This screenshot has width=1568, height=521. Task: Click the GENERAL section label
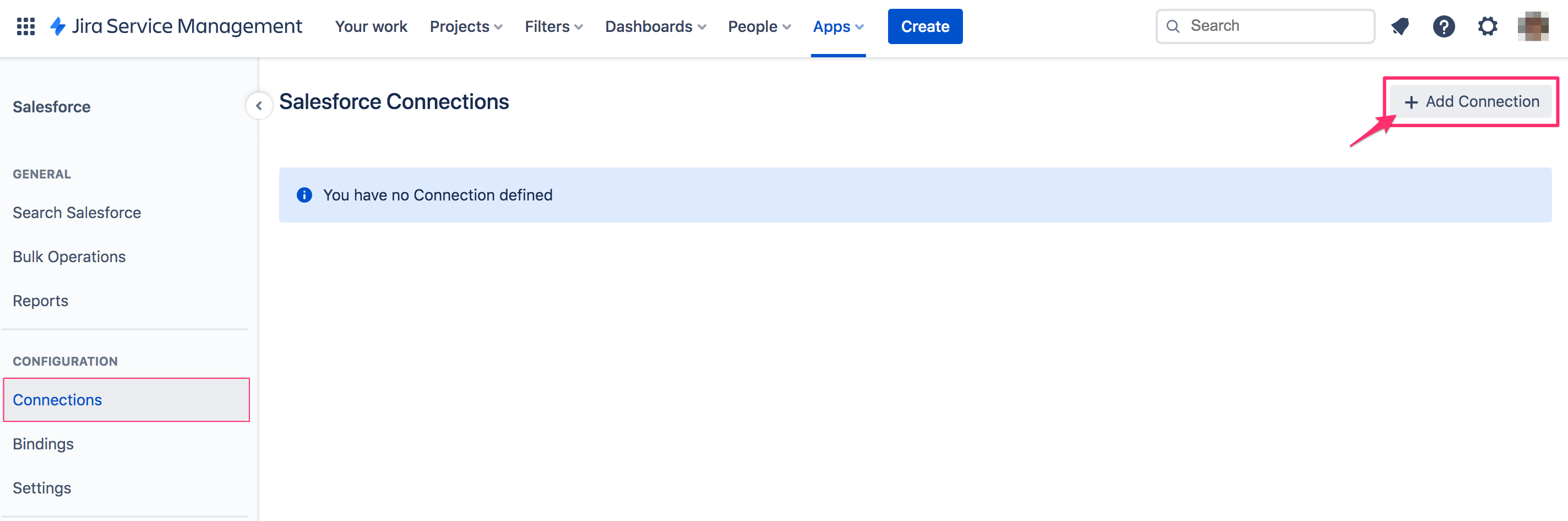pyautogui.click(x=42, y=174)
